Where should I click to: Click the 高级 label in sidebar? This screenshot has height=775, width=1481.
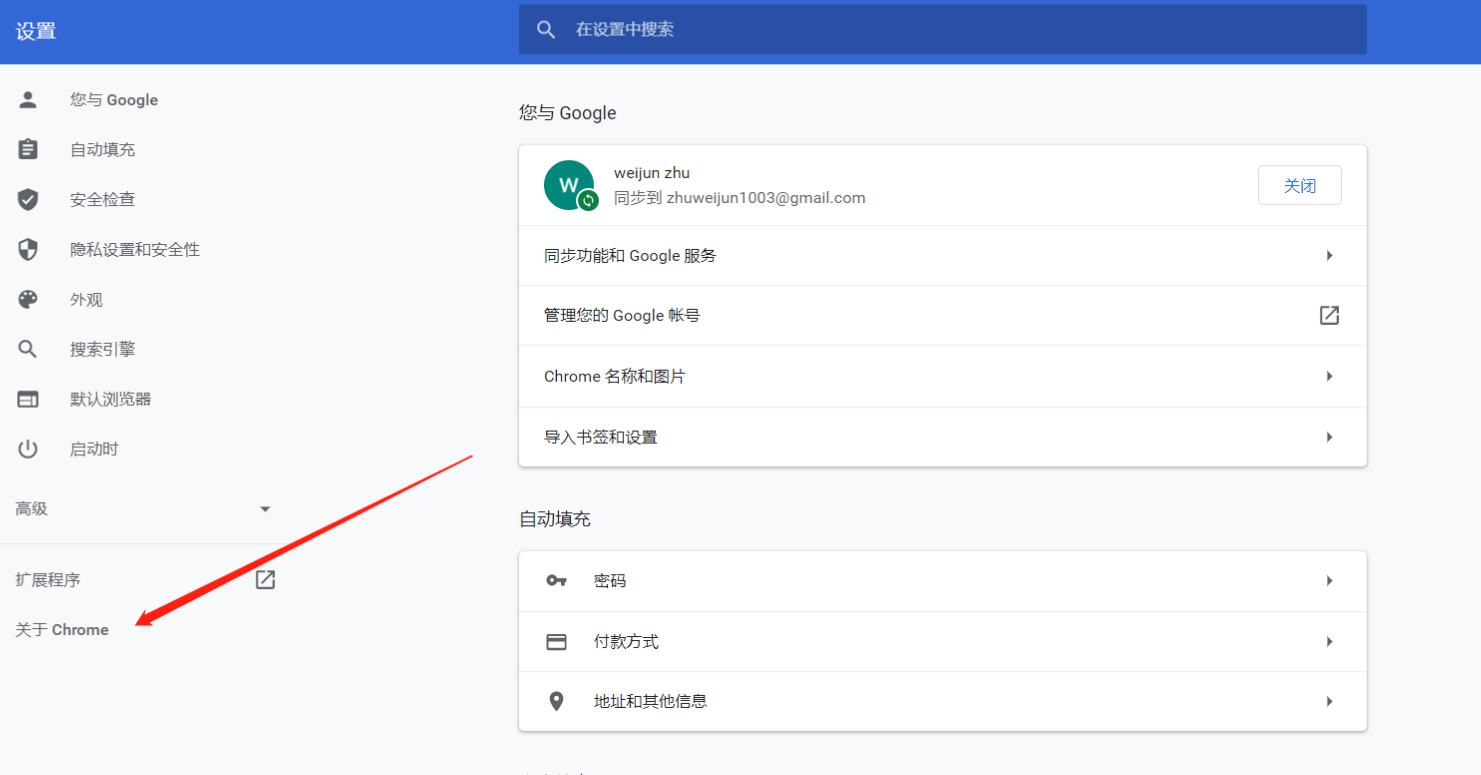[31, 509]
